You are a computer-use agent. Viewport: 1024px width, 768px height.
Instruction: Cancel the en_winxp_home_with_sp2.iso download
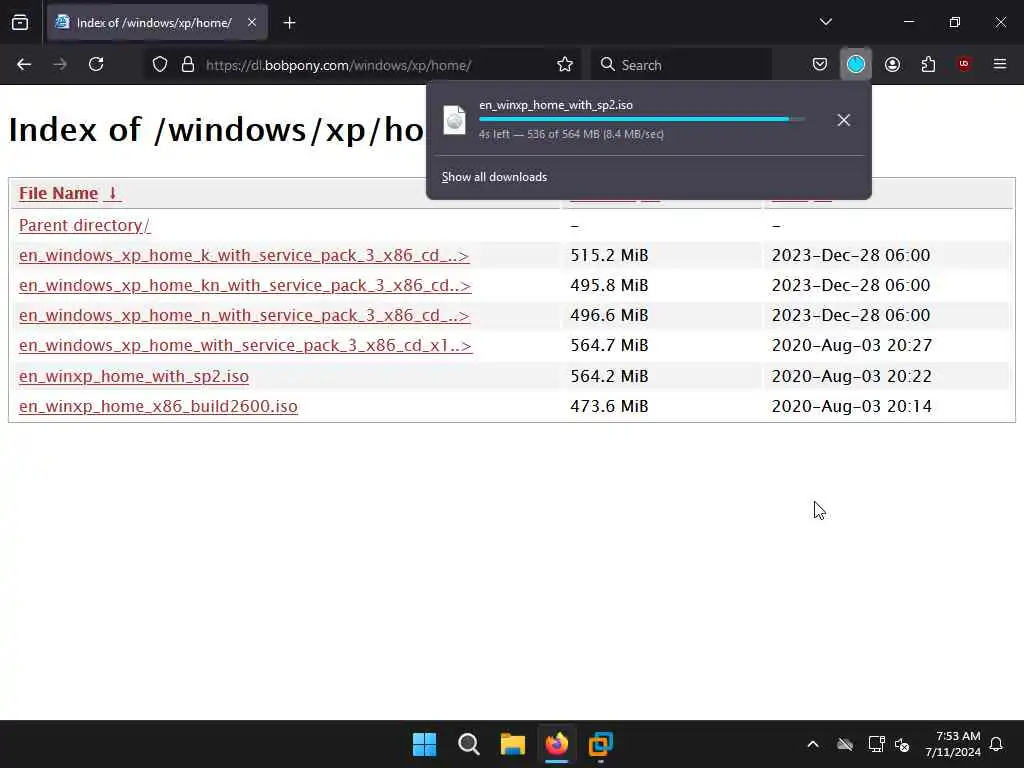point(844,120)
